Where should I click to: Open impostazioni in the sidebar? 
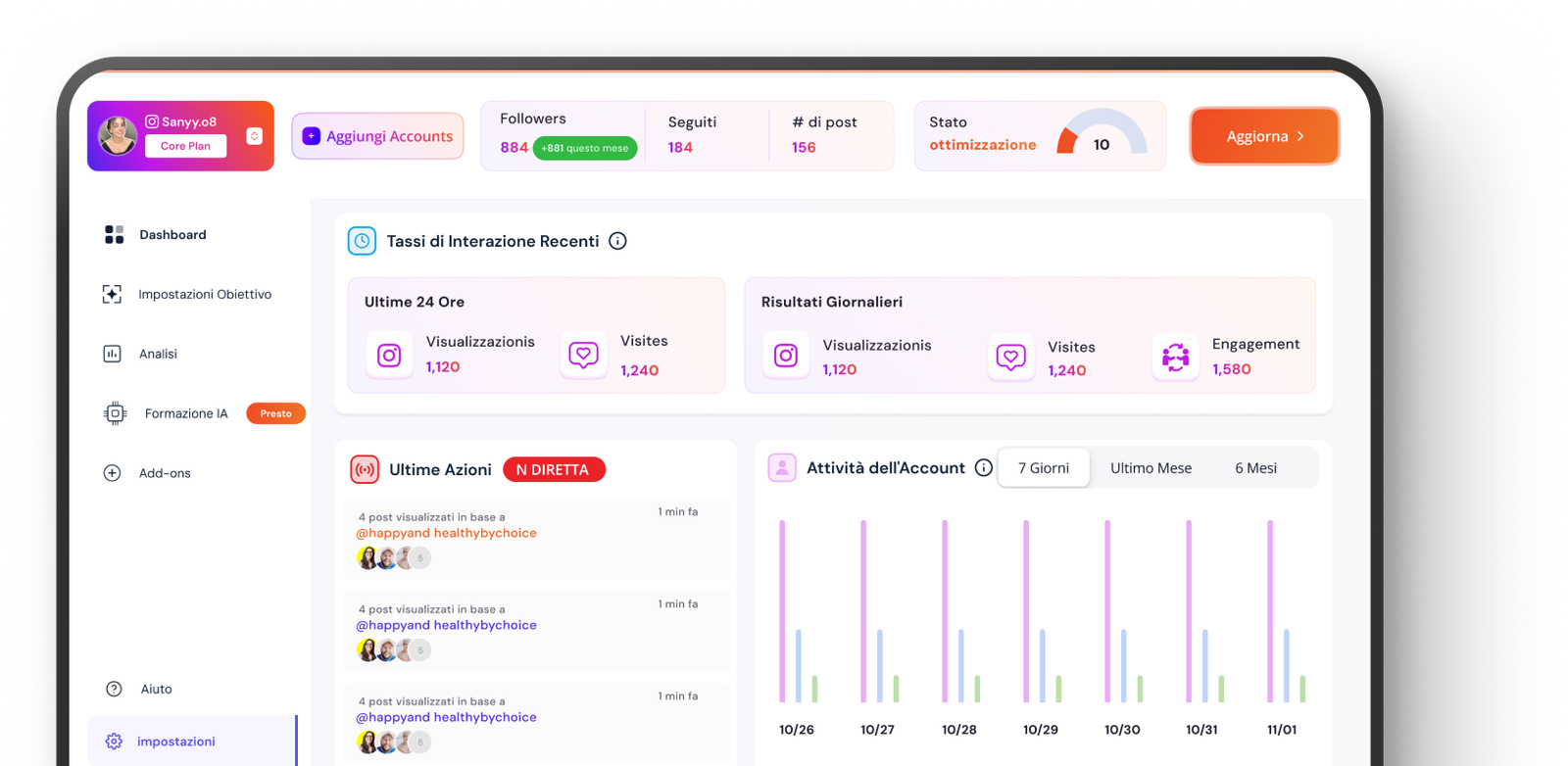[x=175, y=742]
